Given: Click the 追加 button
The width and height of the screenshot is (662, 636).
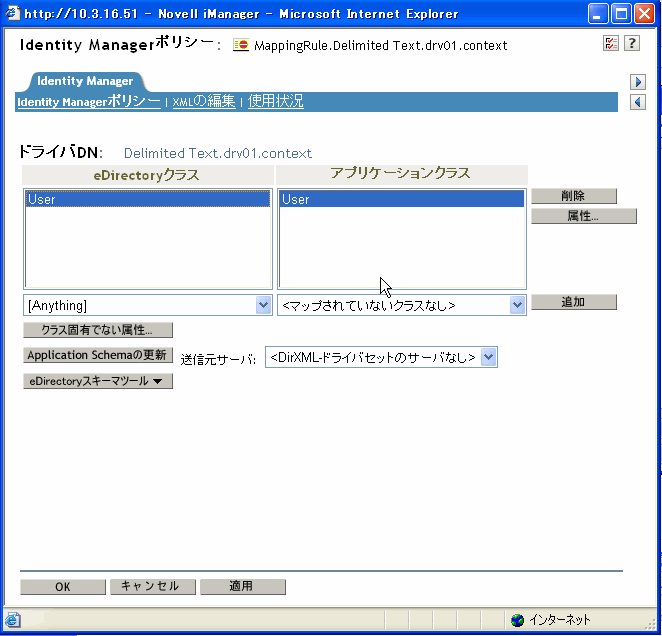Looking at the screenshot, I should (x=573, y=302).
